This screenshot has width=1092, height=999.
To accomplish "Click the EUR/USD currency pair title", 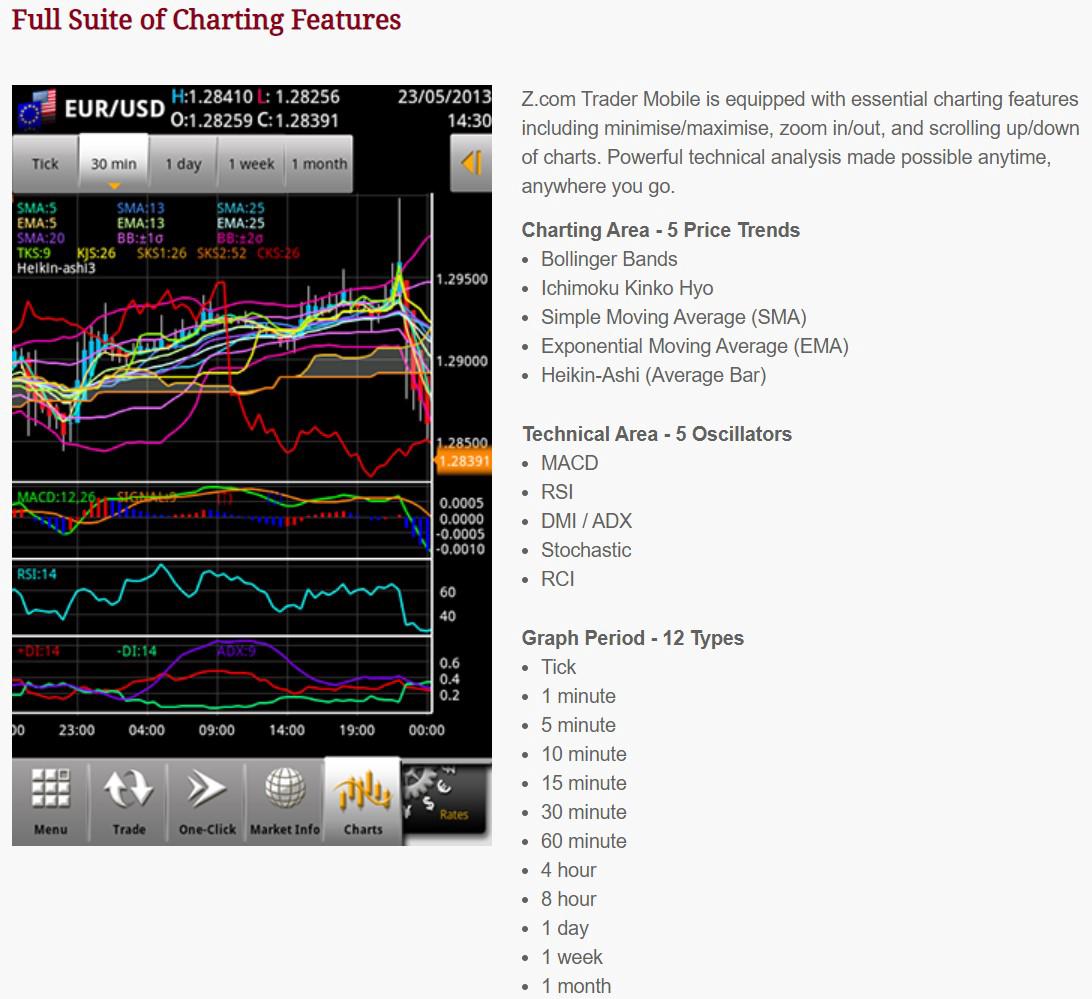I will [114, 109].
